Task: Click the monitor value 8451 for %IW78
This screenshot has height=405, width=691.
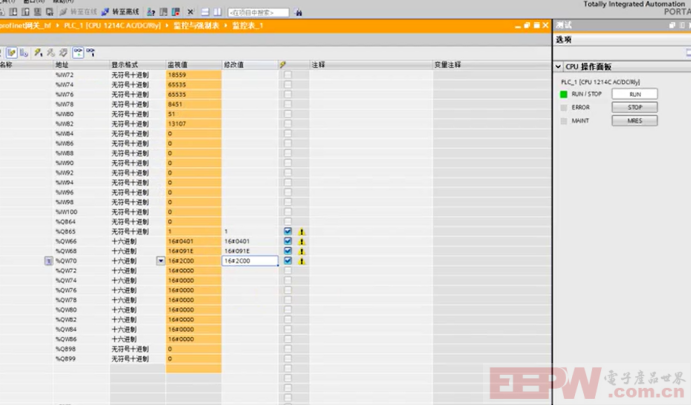Action: point(194,104)
